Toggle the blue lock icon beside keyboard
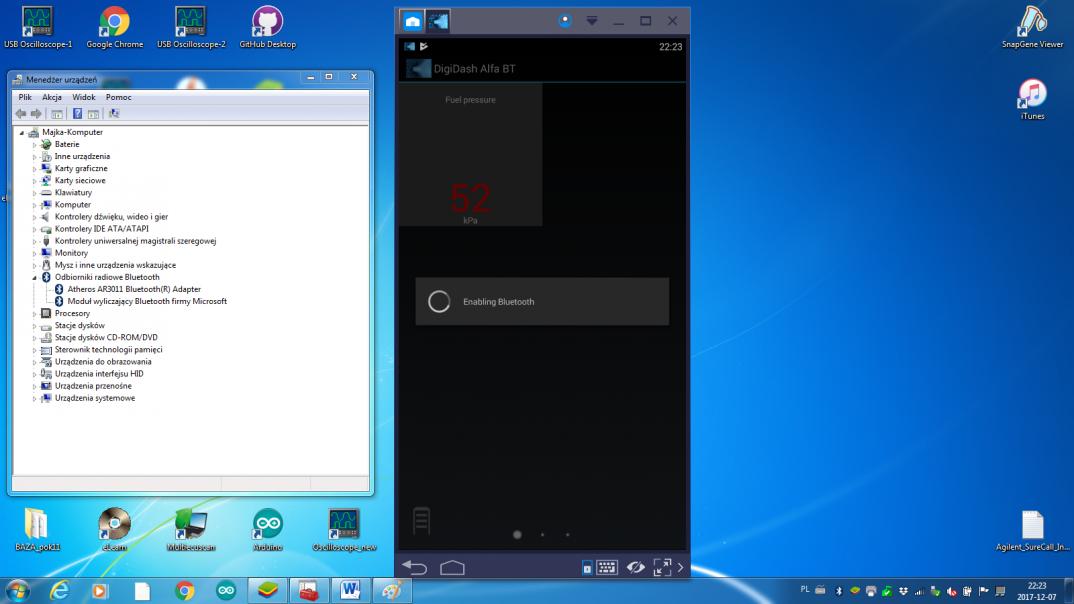This screenshot has width=1074, height=604. [x=587, y=569]
